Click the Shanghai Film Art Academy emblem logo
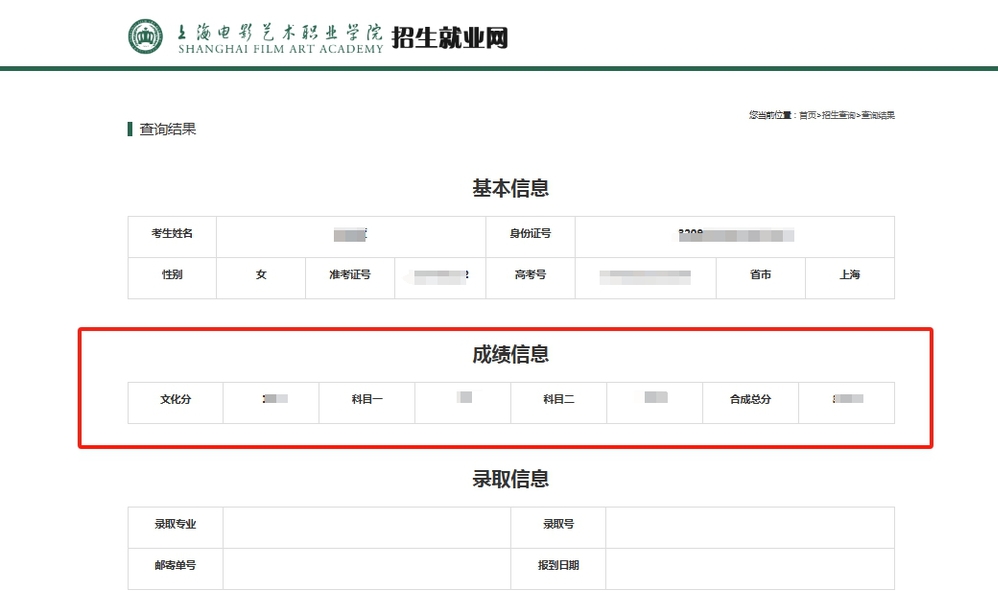 pyautogui.click(x=145, y=37)
